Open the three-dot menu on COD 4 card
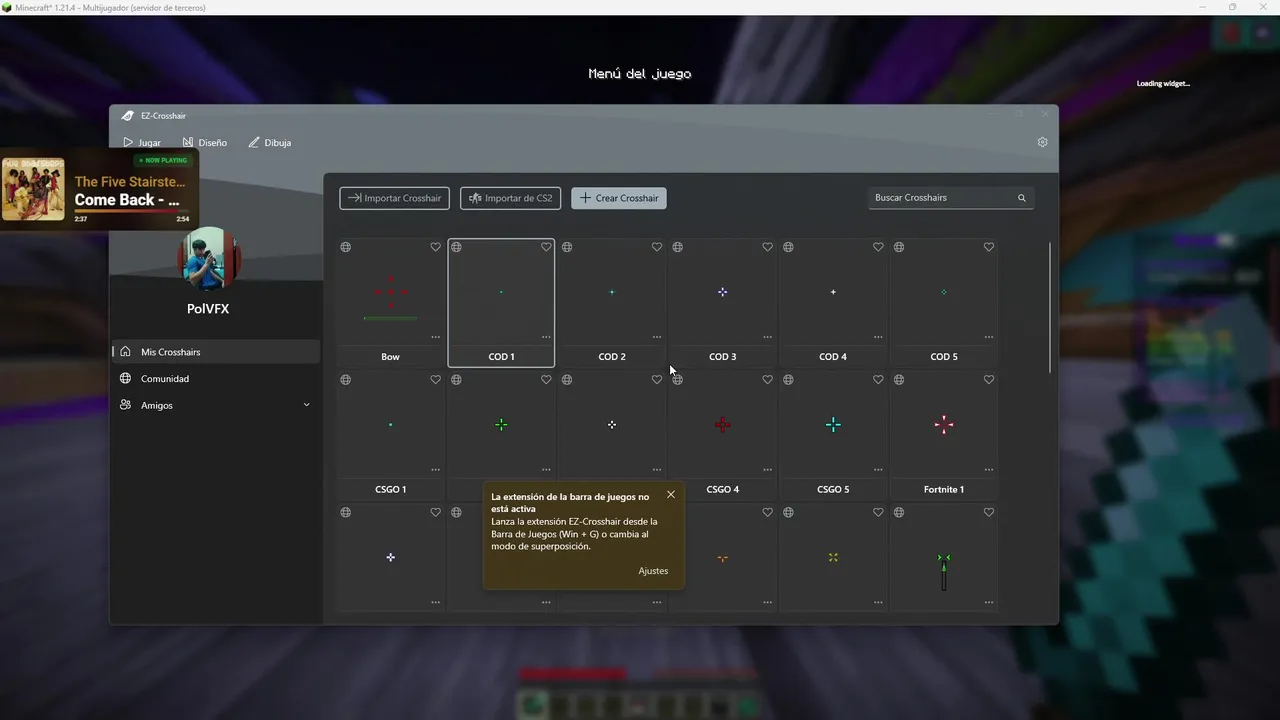This screenshot has width=1280, height=720. [x=878, y=337]
